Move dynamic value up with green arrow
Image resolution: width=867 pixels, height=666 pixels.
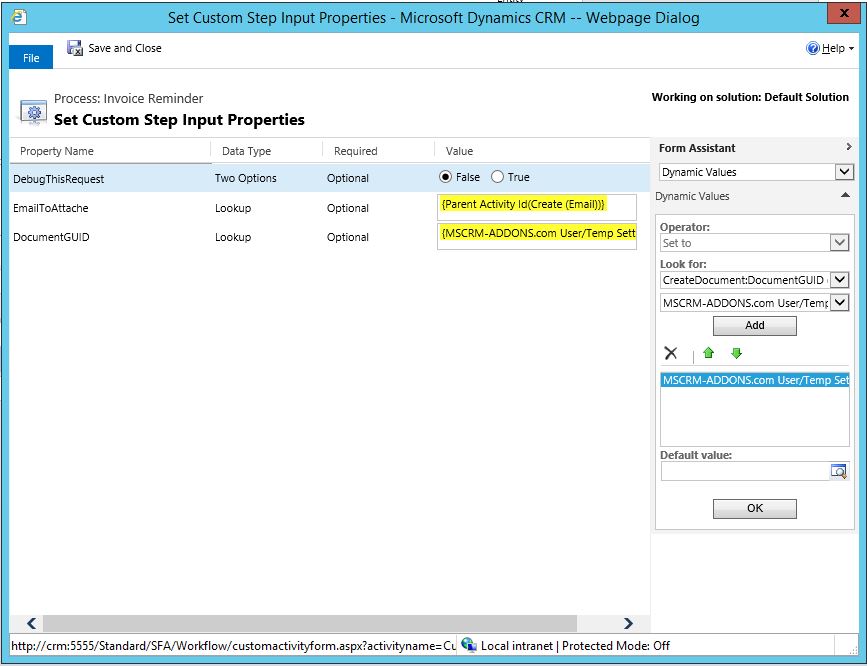coord(709,353)
